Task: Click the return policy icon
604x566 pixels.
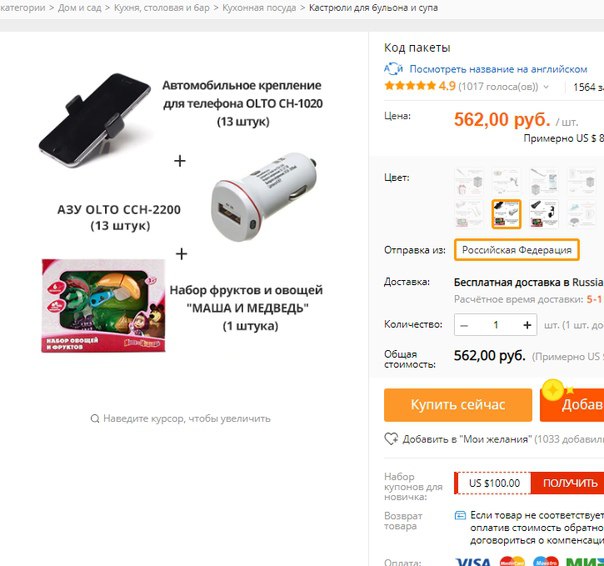Action: coord(460,515)
